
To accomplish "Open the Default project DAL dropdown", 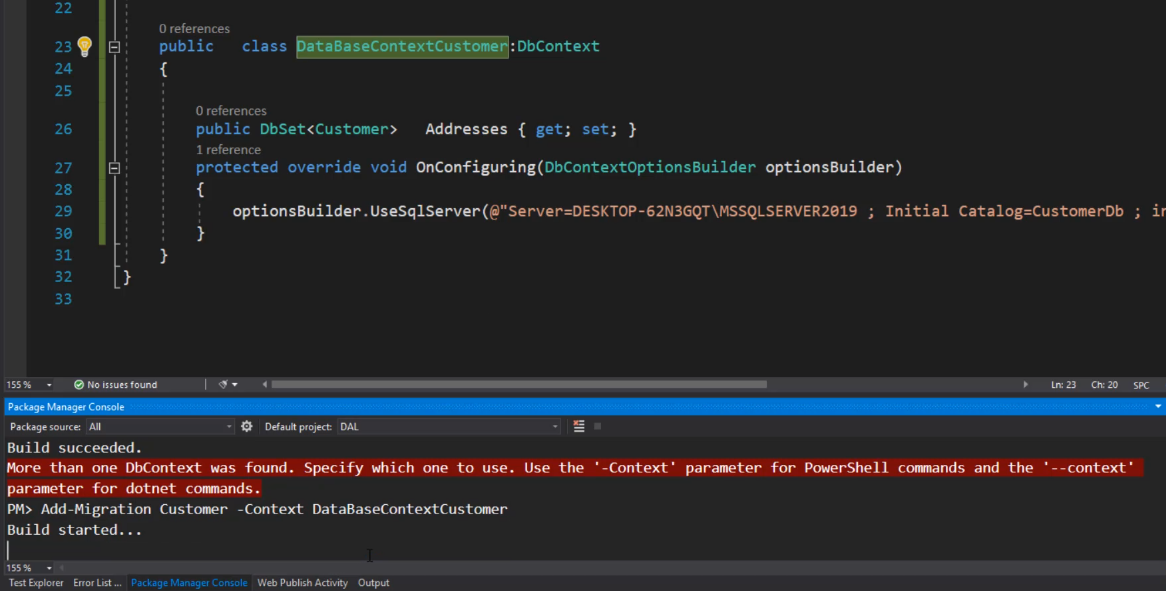I will coord(448,427).
